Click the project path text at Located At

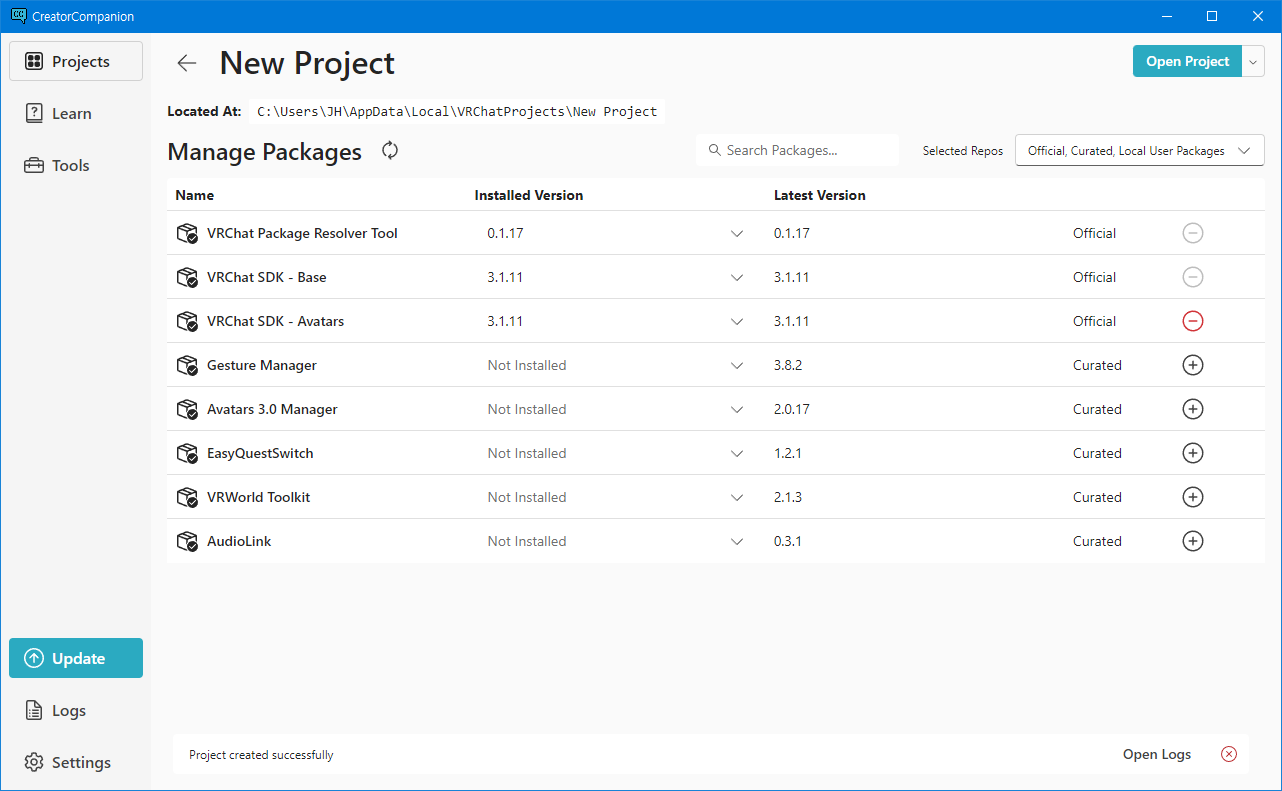pyautogui.click(x=457, y=111)
